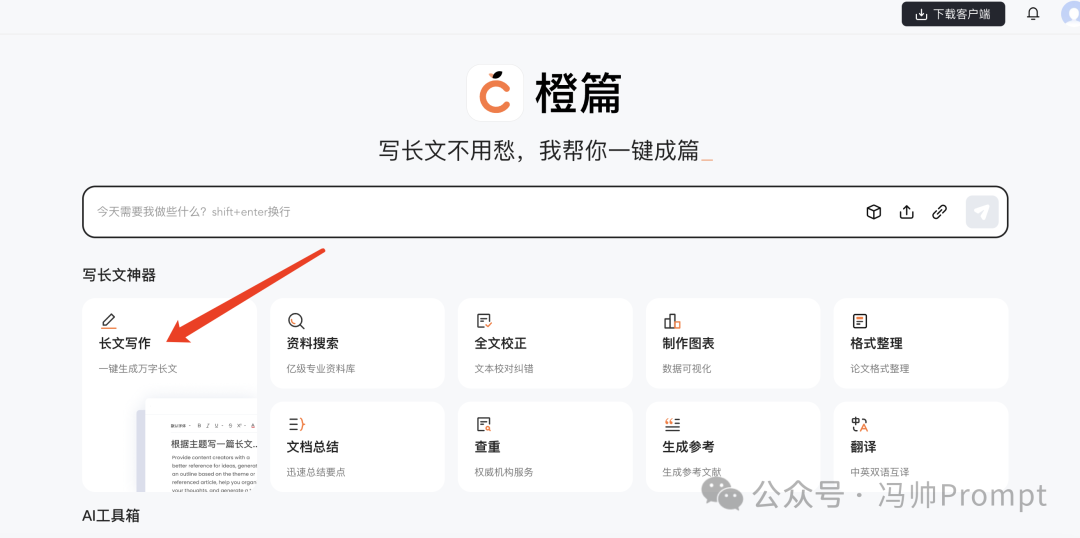Click the cube icon in the input box
Screen dimensions: 1080x538
click(874, 212)
